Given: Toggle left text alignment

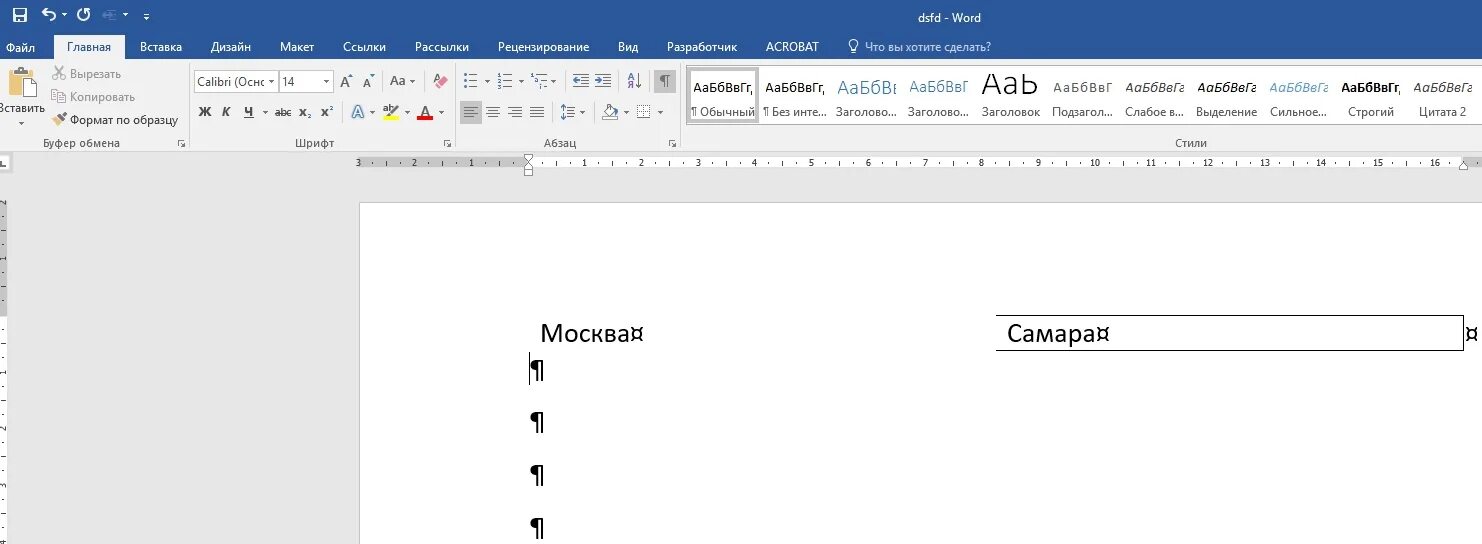Looking at the screenshot, I should [x=471, y=112].
